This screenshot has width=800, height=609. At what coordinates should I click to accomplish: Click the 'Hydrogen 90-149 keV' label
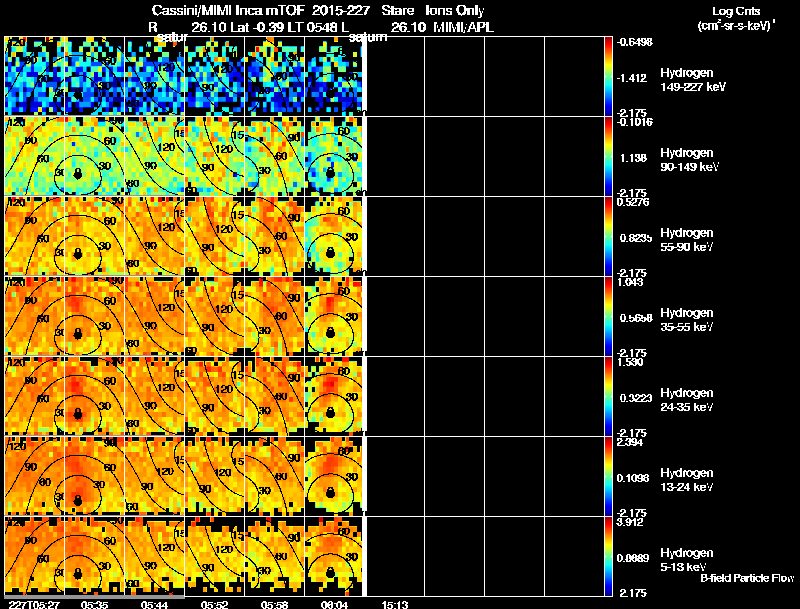pyautogui.click(x=690, y=160)
